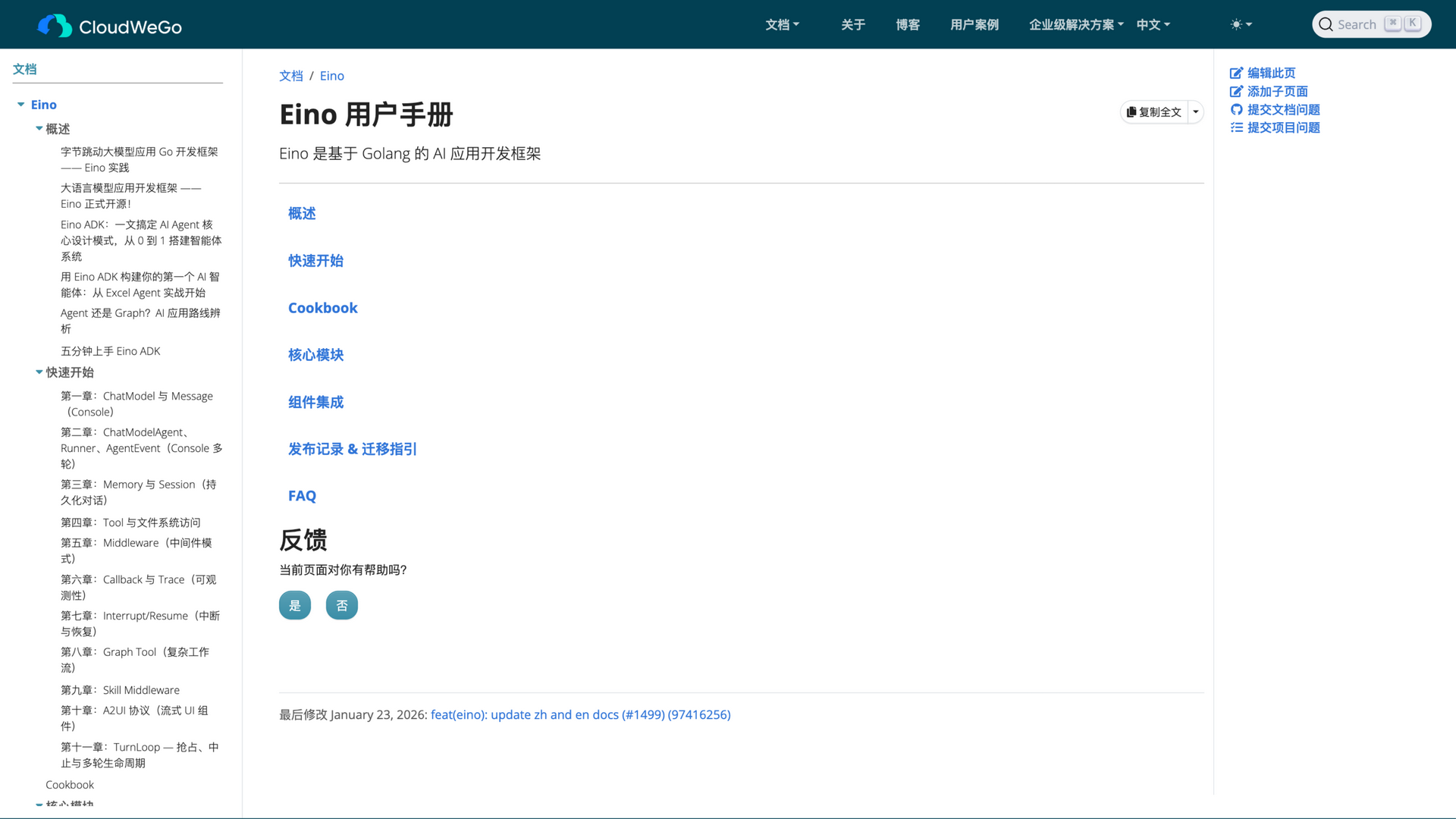Image resolution: width=1456 pixels, height=819 pixels.
Task: Open sidebar item 第十章：A2UI 协议
Action: tap(134, 718)
